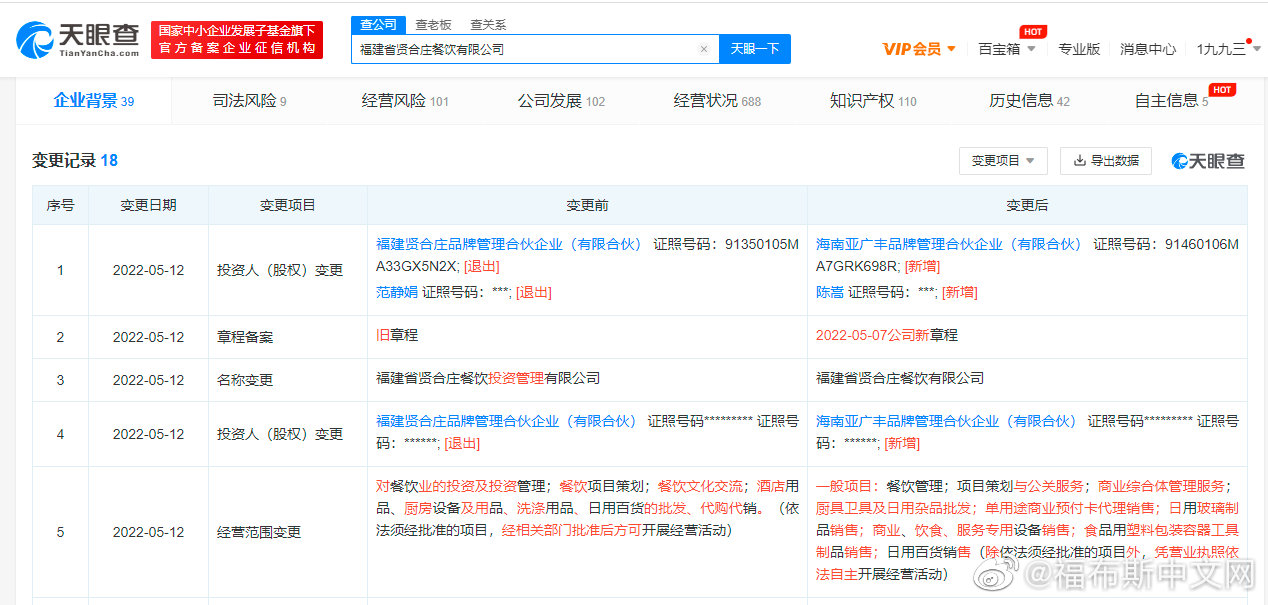This screenshot has width=1268, height=605.
Task: Click the 变更记录 18 section heading
Action: point(75,160)
